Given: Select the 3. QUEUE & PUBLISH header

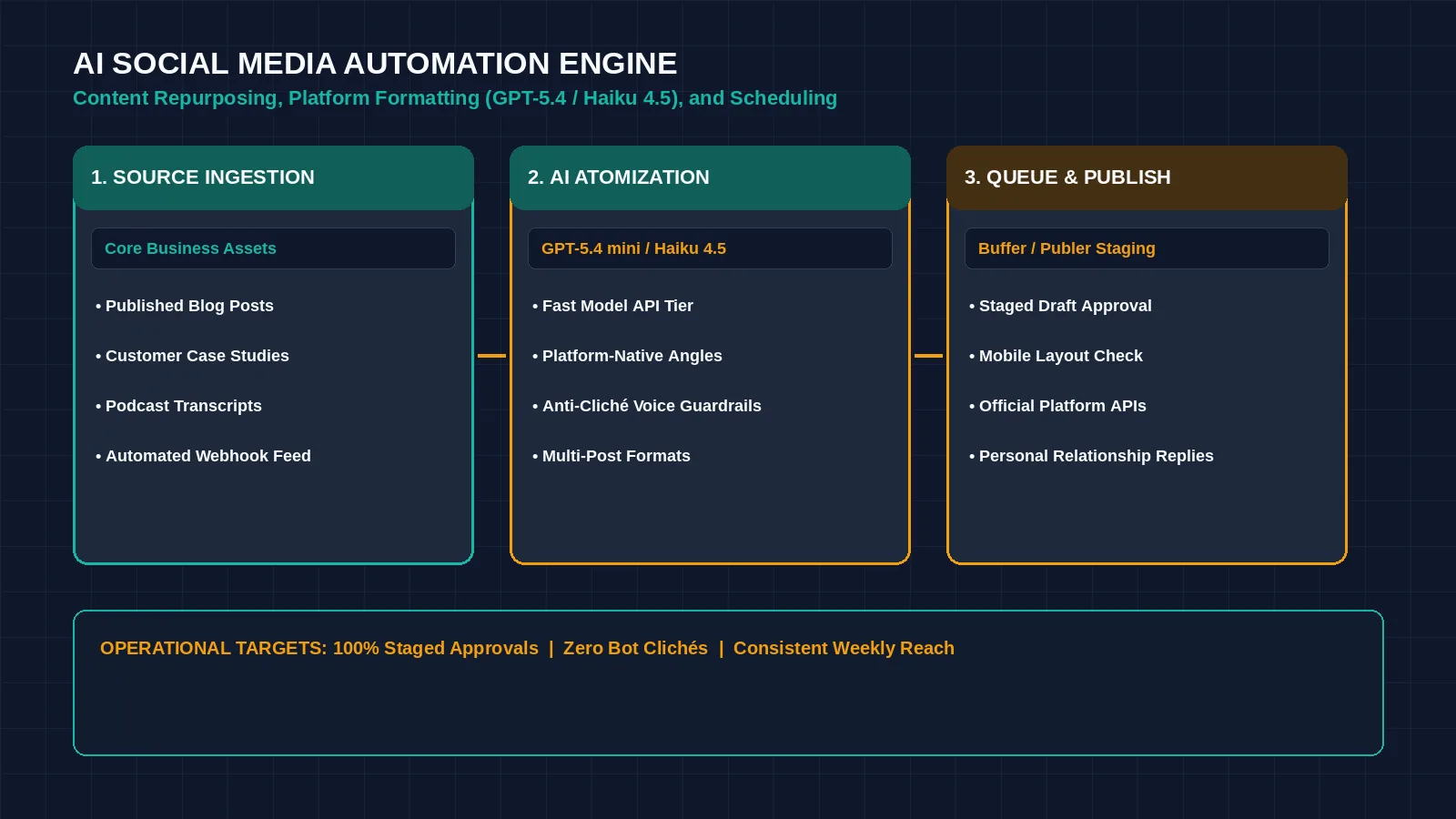Looking at the screenshot, I should coord(1147,177).
